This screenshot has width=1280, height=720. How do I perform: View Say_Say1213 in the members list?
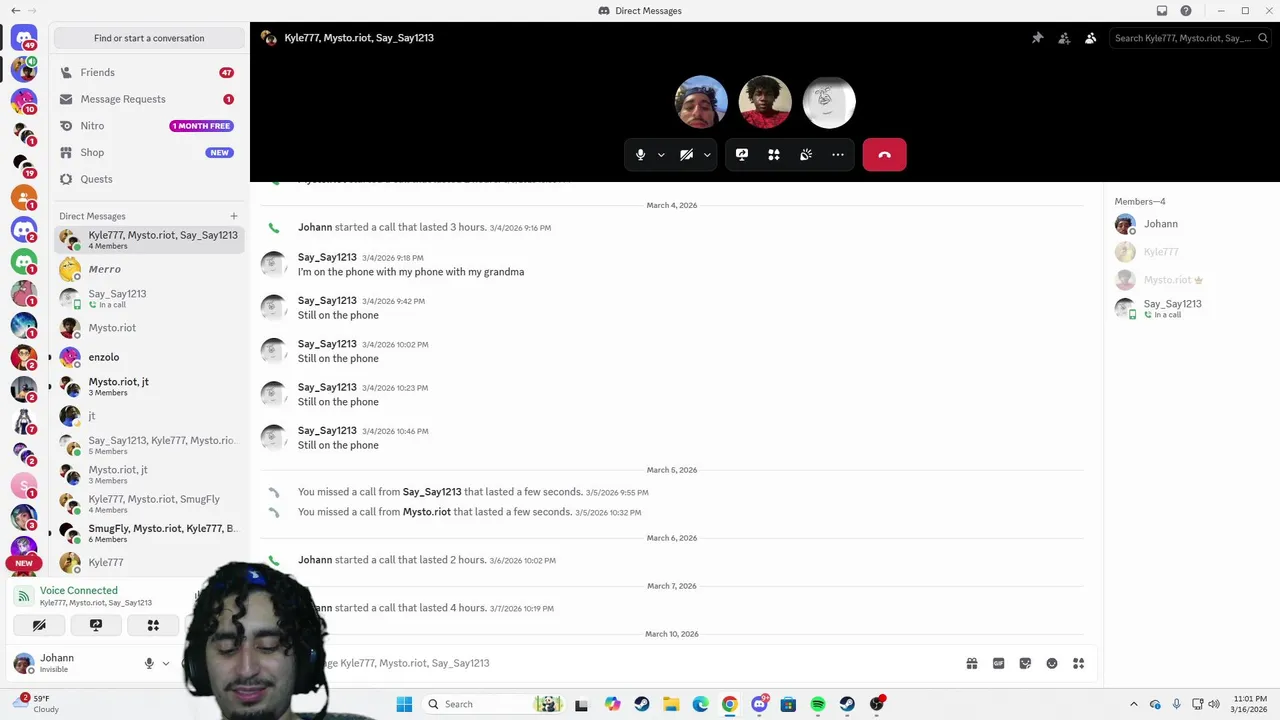point(1190,308)
